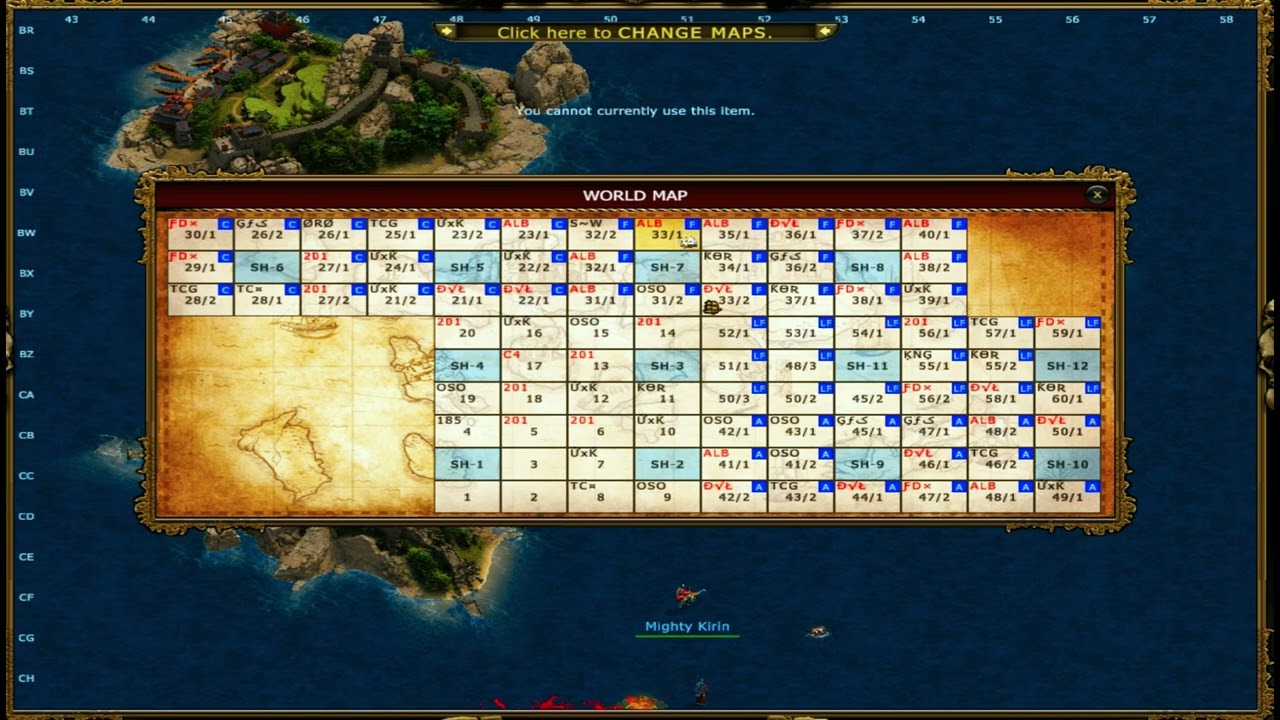Click the Change Maps banner
The image size is (1280, 720).
tap(635, 32)
